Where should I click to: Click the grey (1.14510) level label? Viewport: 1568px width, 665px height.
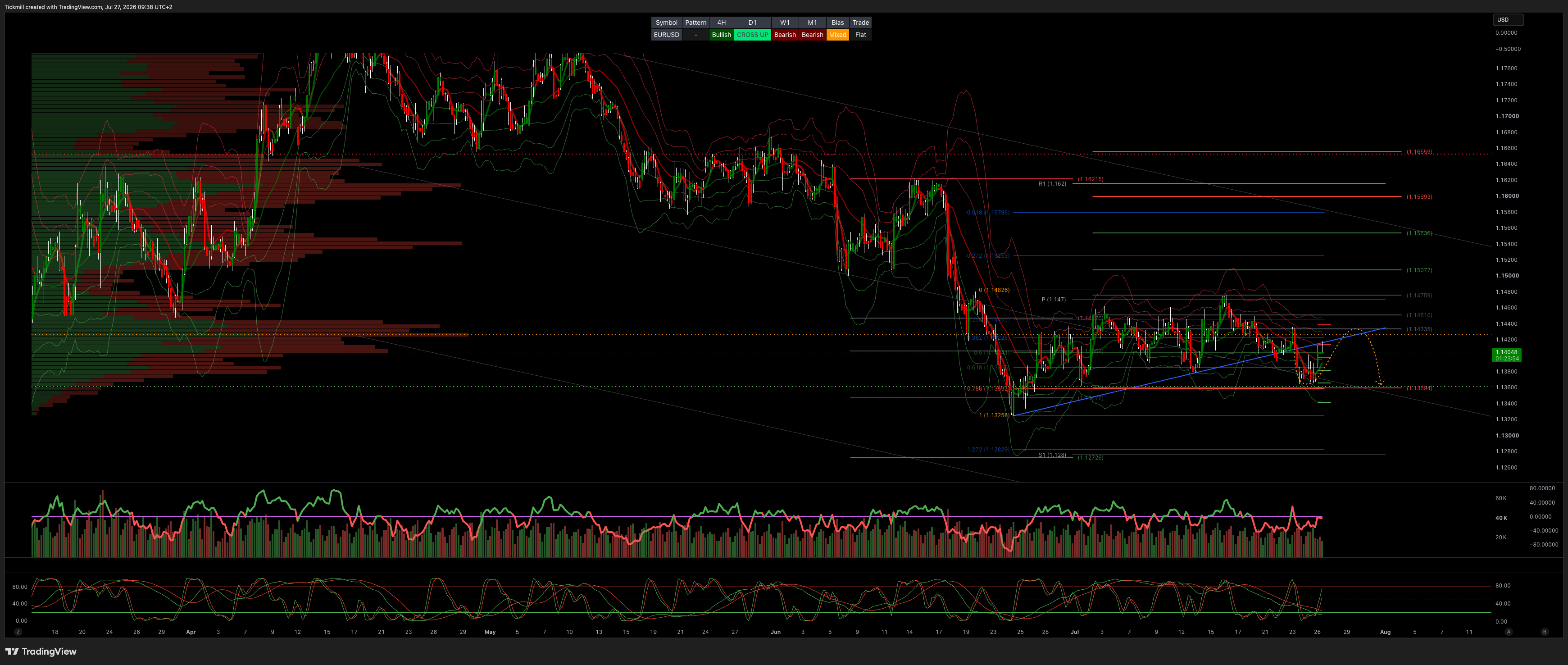pyautogui.click(x=1419, y=315)
